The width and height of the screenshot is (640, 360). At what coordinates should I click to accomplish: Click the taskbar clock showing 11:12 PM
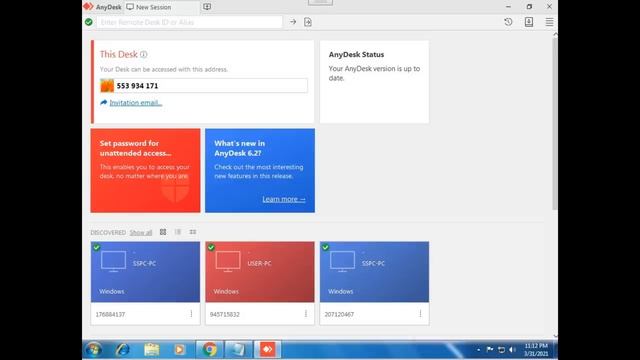pyautogui.click(x=536, y=350)
